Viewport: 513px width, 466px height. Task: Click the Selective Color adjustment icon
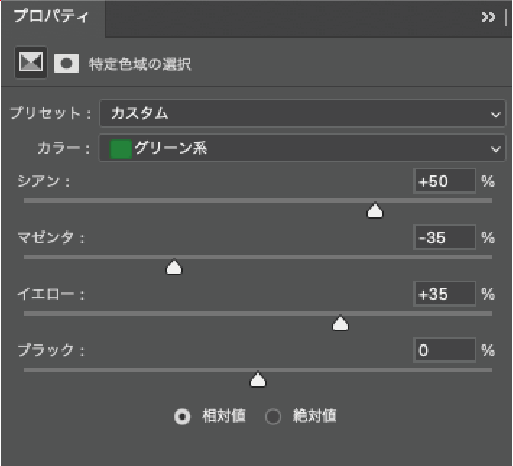pos(31,62)
